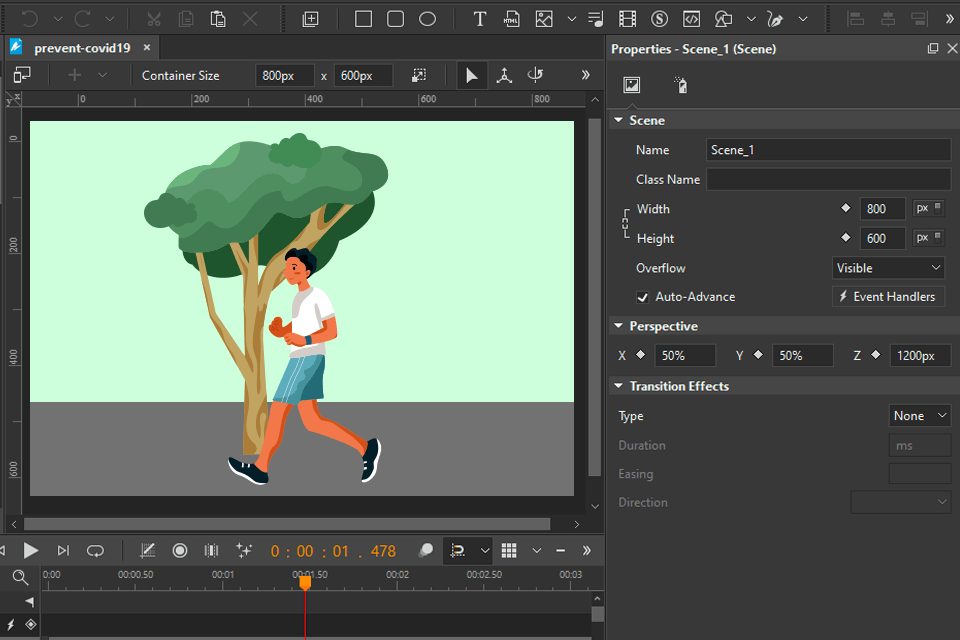Viewport: 960px width, 640px height.
Task: Open the timeline zoom magnifier
Action: [20, 576]
